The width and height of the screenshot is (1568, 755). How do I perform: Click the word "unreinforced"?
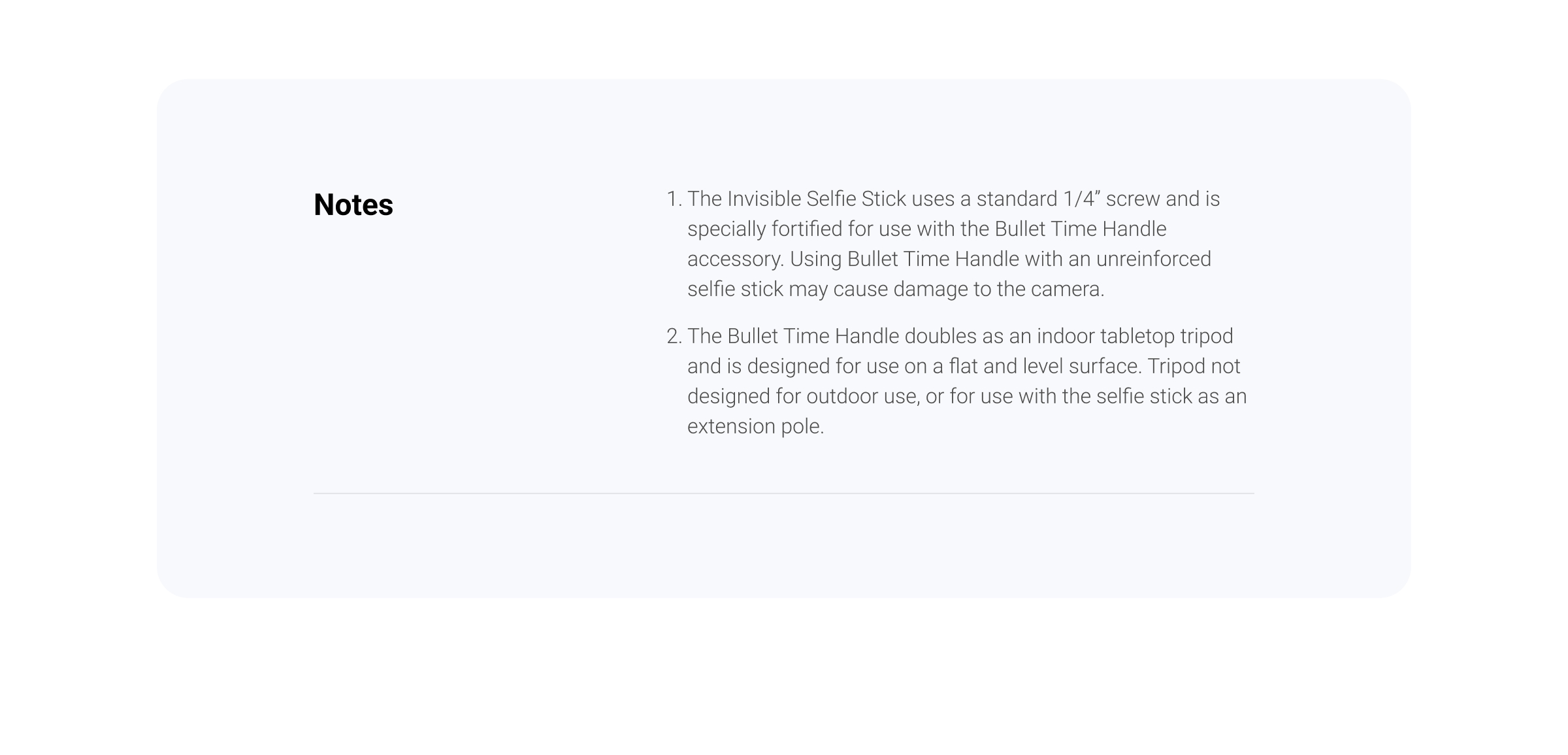pyautogui.click(x=1153, y=260)
